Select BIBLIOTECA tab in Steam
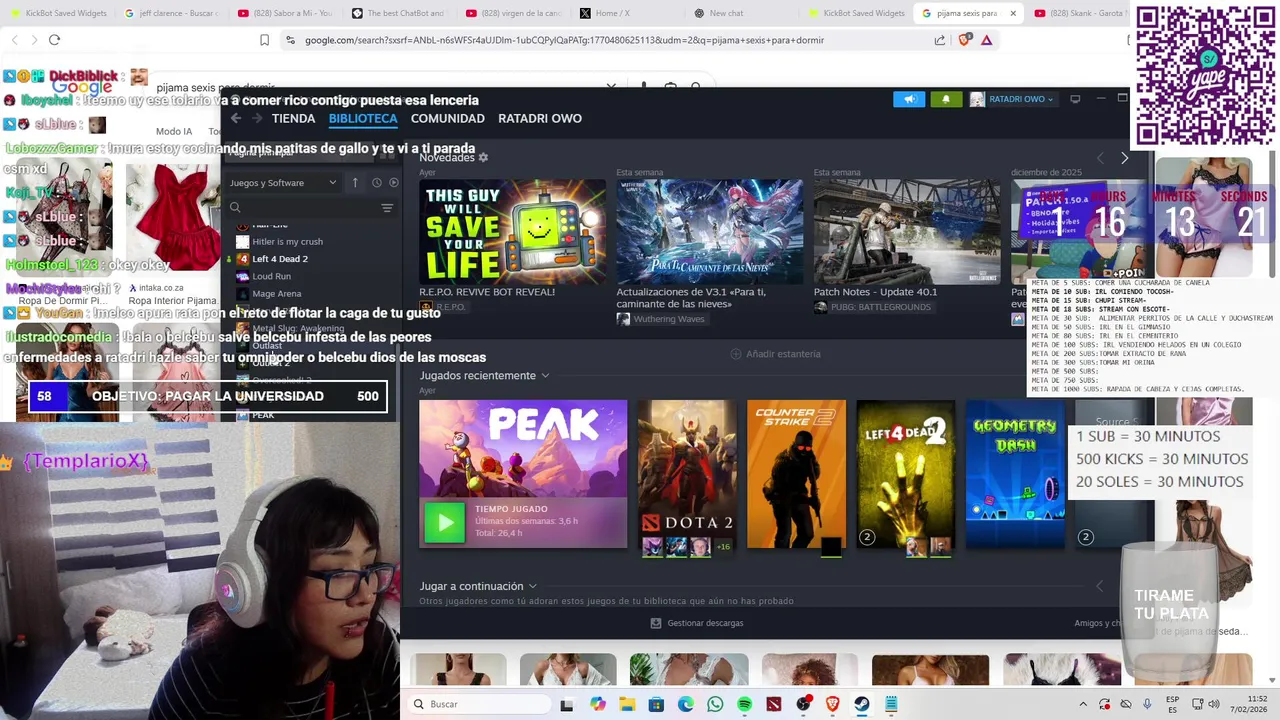The image size is (1280, 720). (363, 118)
